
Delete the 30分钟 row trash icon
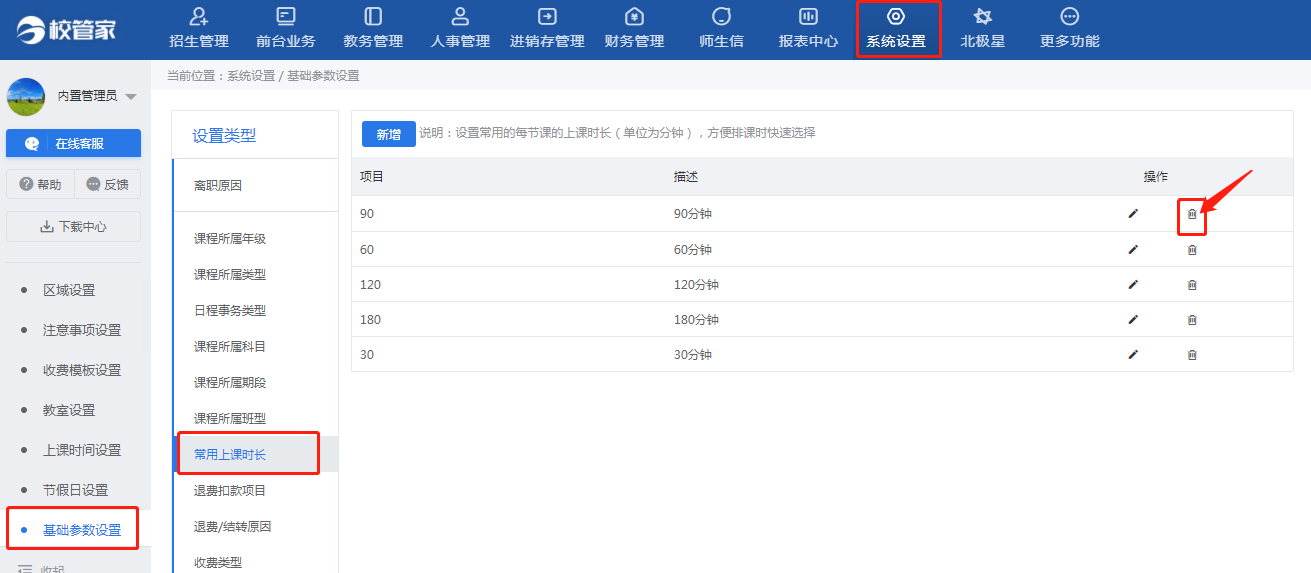[1192, 355]
